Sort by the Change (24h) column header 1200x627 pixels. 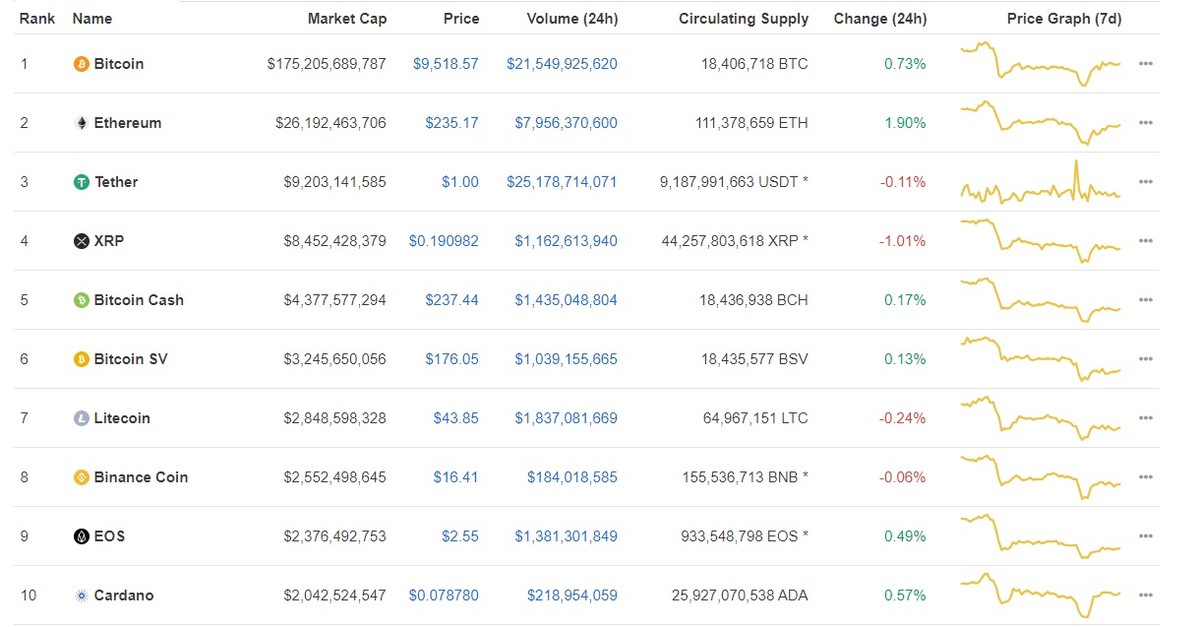880,18
